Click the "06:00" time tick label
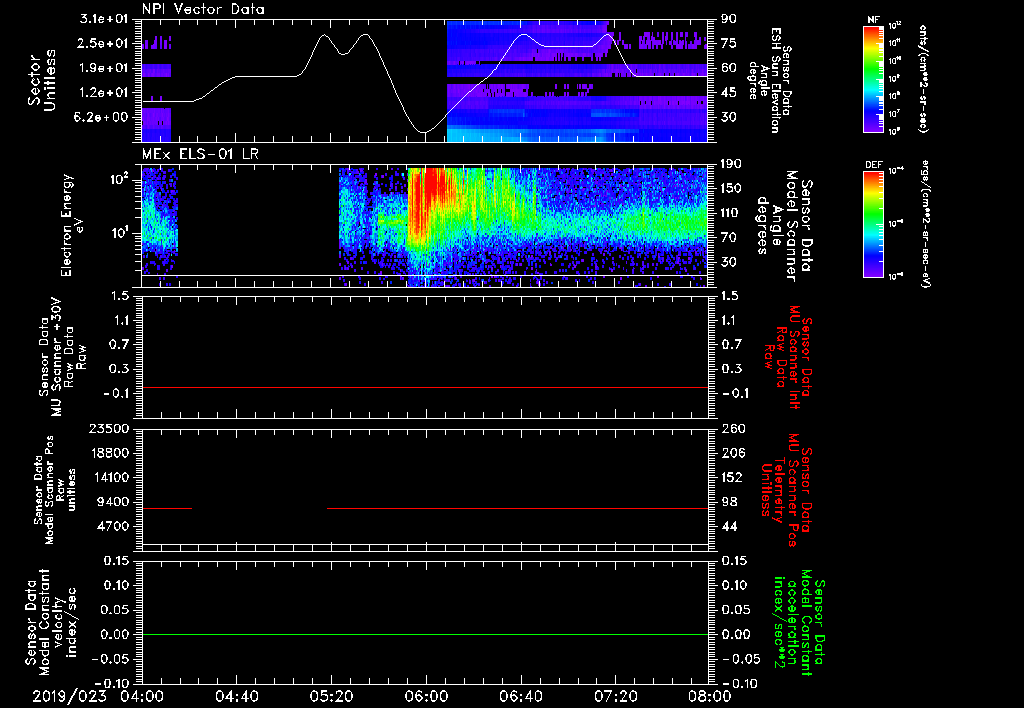 (426, 696)
